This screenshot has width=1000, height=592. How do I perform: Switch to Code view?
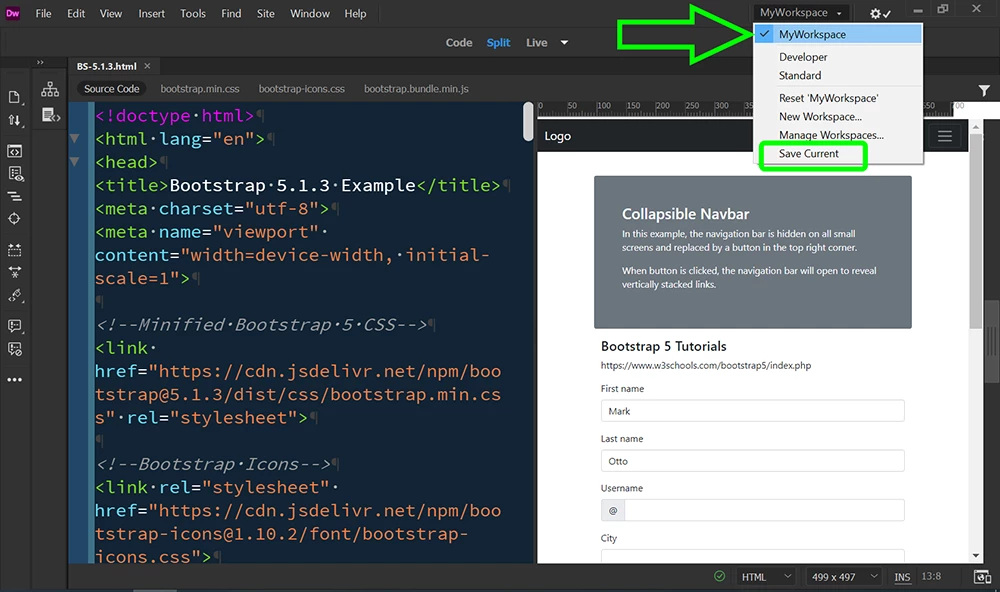point(459,43)
